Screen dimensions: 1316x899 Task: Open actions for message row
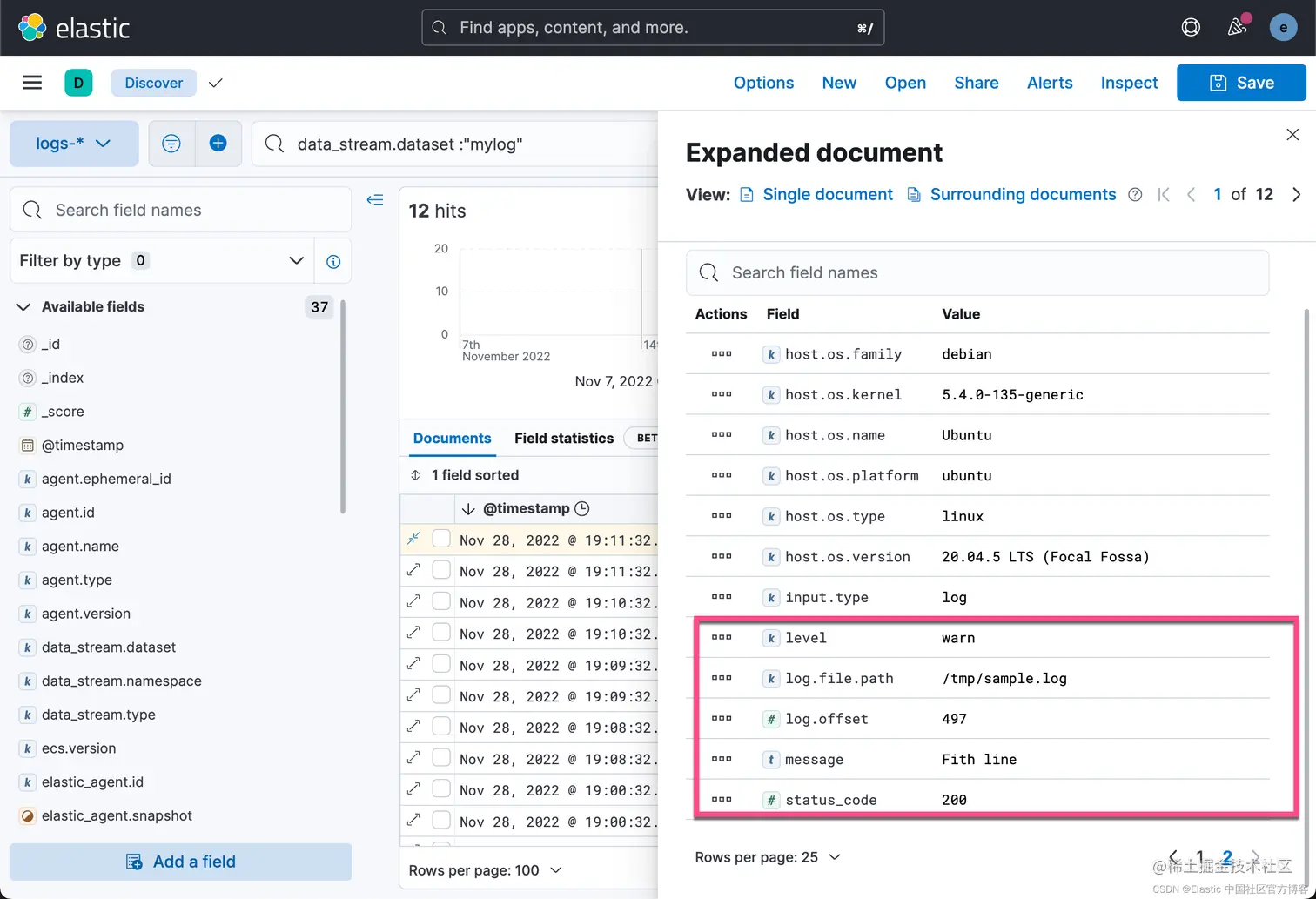[x=722, y=759]
